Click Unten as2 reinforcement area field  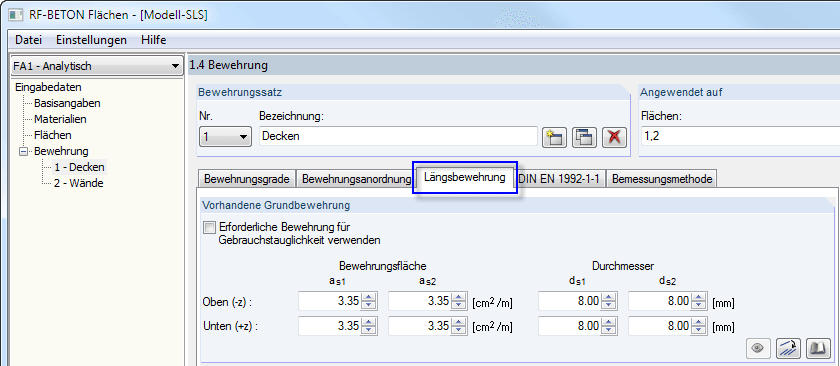[419, 326]
